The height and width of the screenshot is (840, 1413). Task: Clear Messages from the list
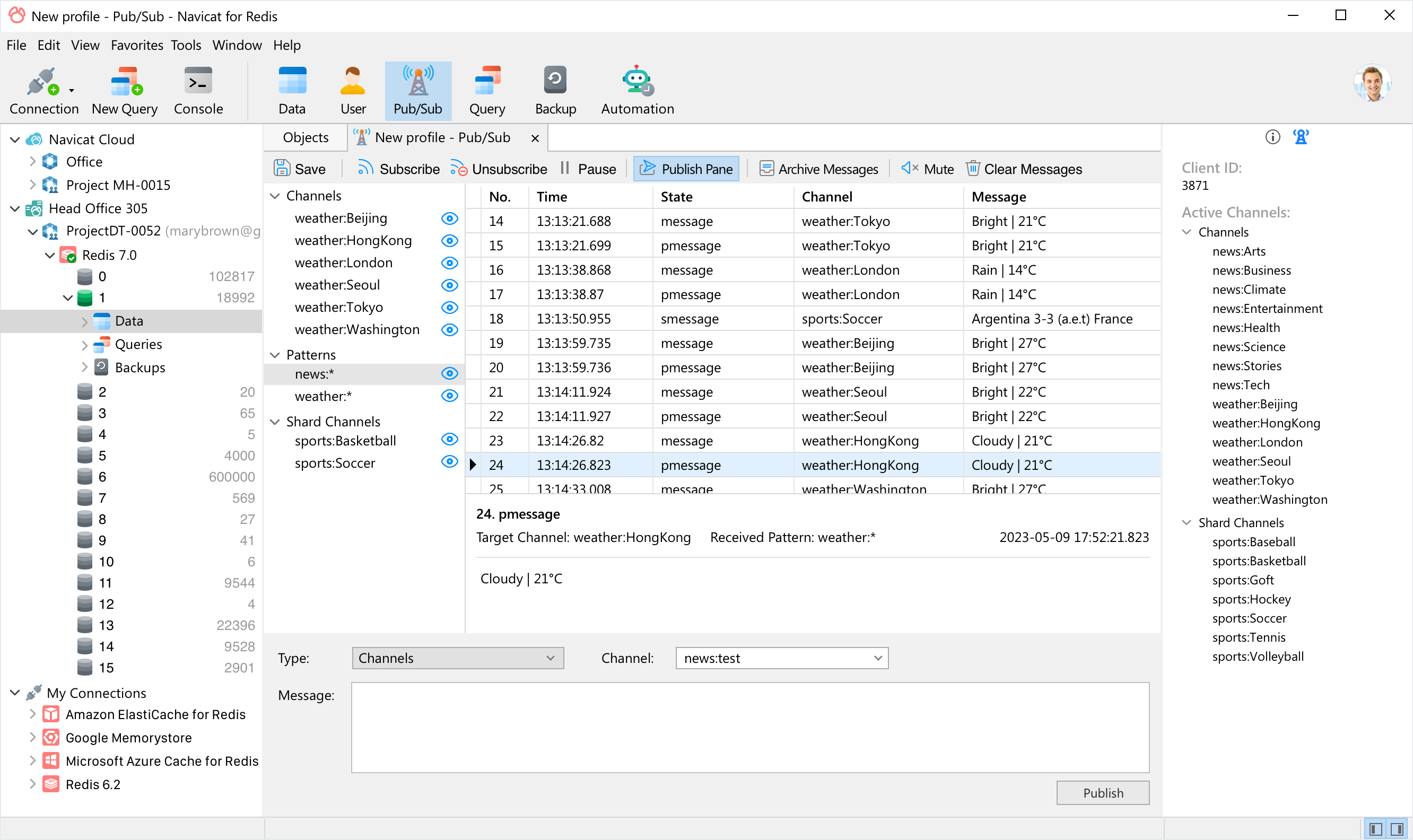tap(1024, 169)
